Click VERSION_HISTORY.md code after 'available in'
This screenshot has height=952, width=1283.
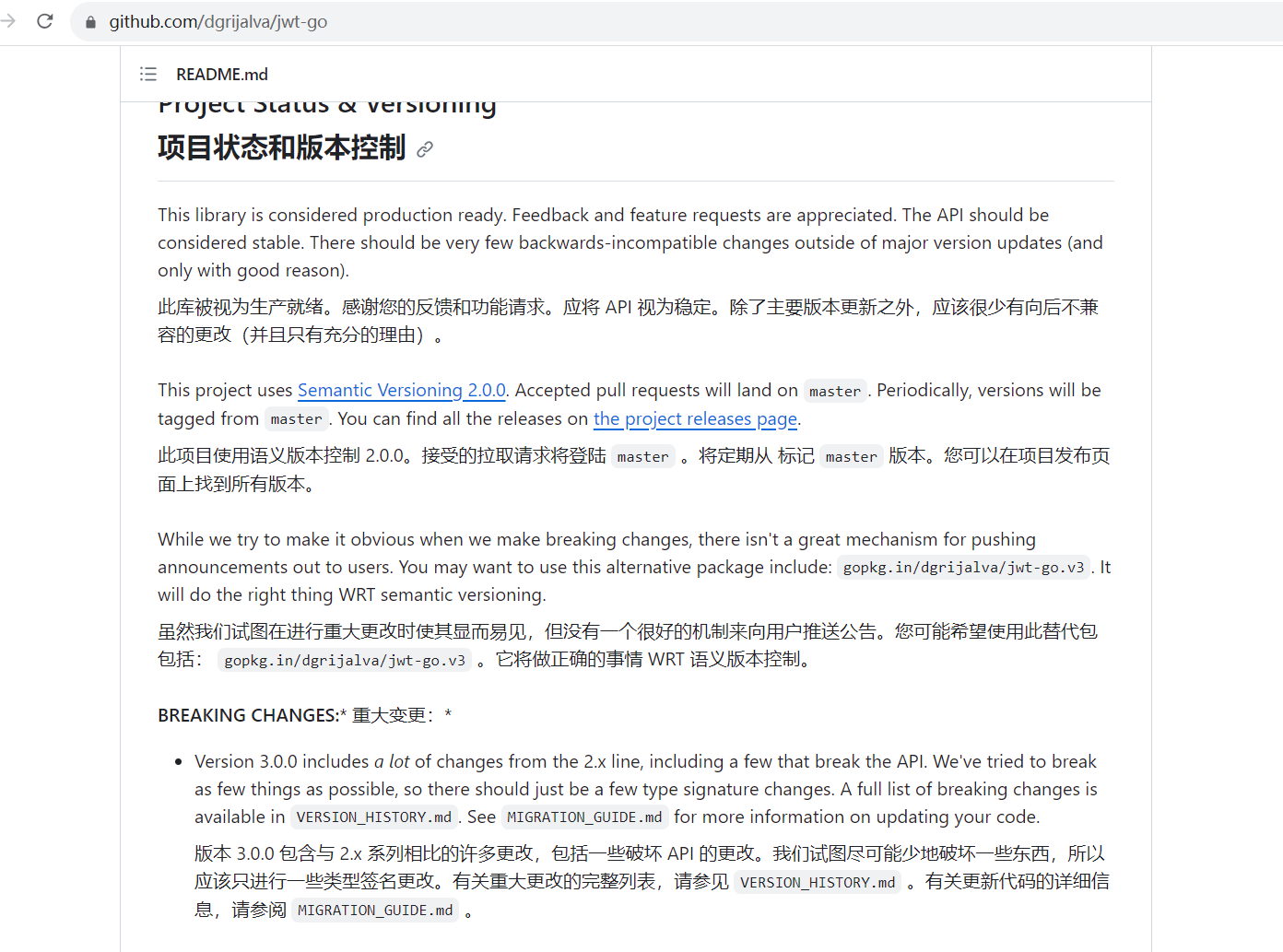(373, 817)
